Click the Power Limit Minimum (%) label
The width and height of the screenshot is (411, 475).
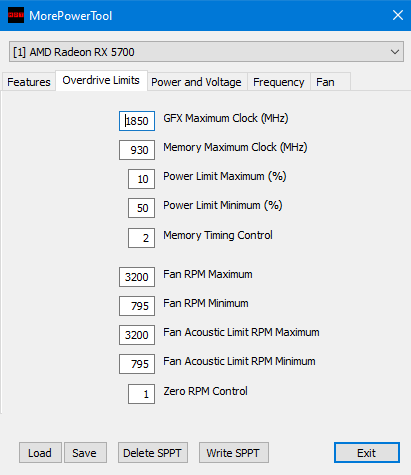pos(223,205)
